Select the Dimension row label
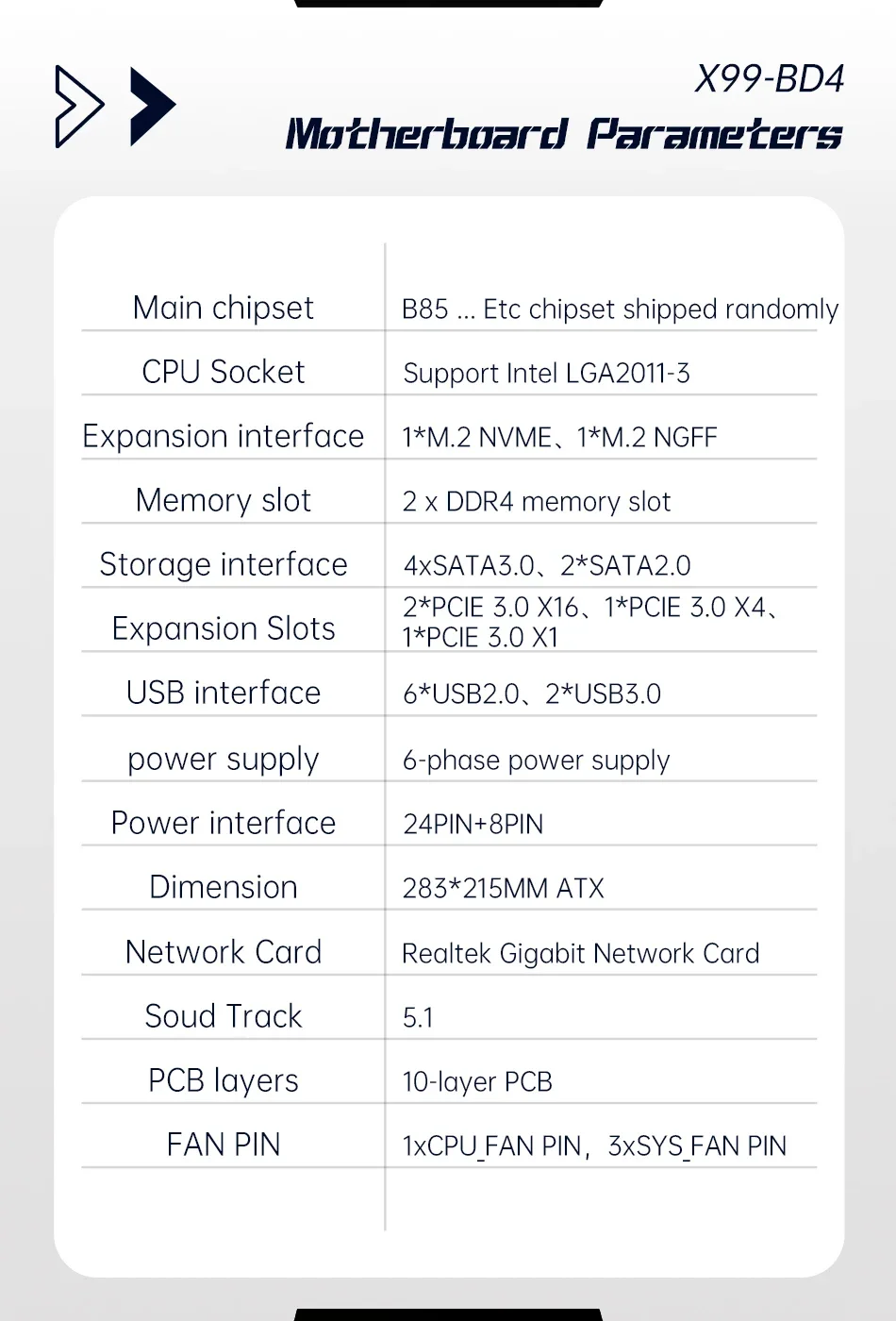Image resolution: width=896 pixels, height=1321 pixels. coord(224,887)
